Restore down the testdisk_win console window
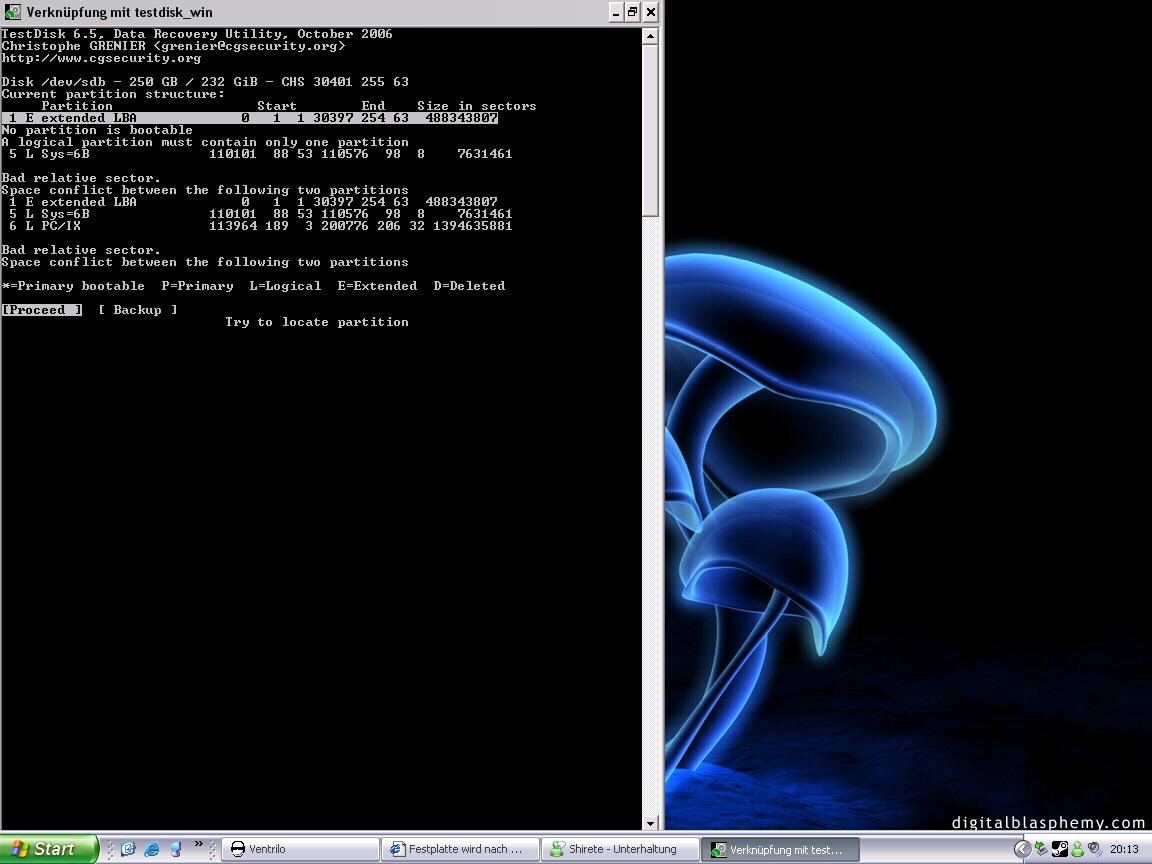The image size is (1152, 864). click(x=633, y=12)
